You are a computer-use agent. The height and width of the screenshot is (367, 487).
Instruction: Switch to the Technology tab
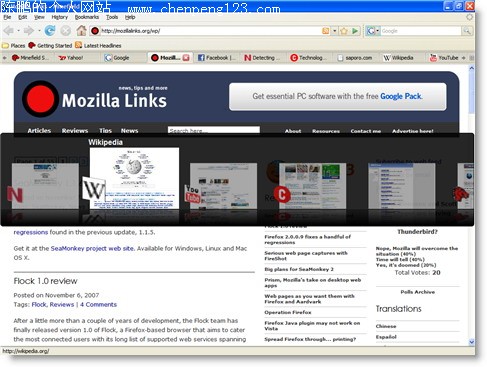tap(308, 58)
